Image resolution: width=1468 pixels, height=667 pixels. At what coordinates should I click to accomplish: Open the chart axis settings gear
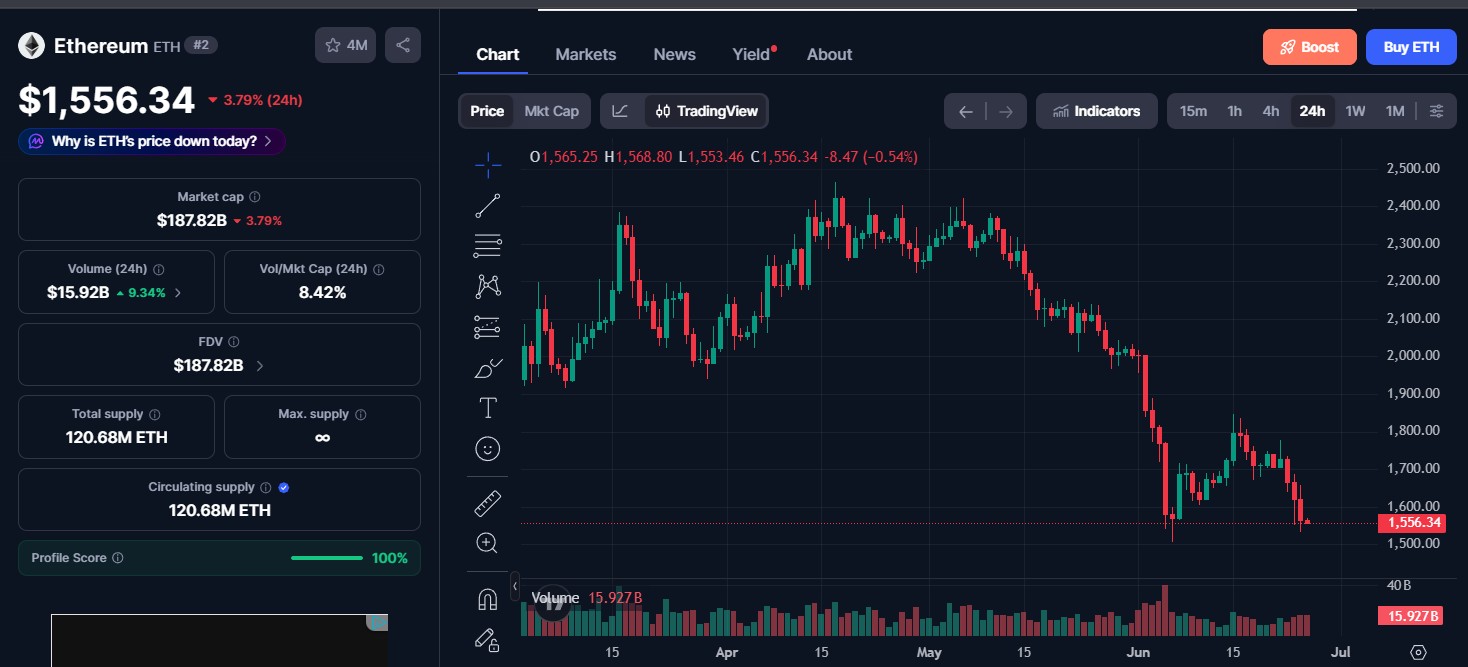1418,652
